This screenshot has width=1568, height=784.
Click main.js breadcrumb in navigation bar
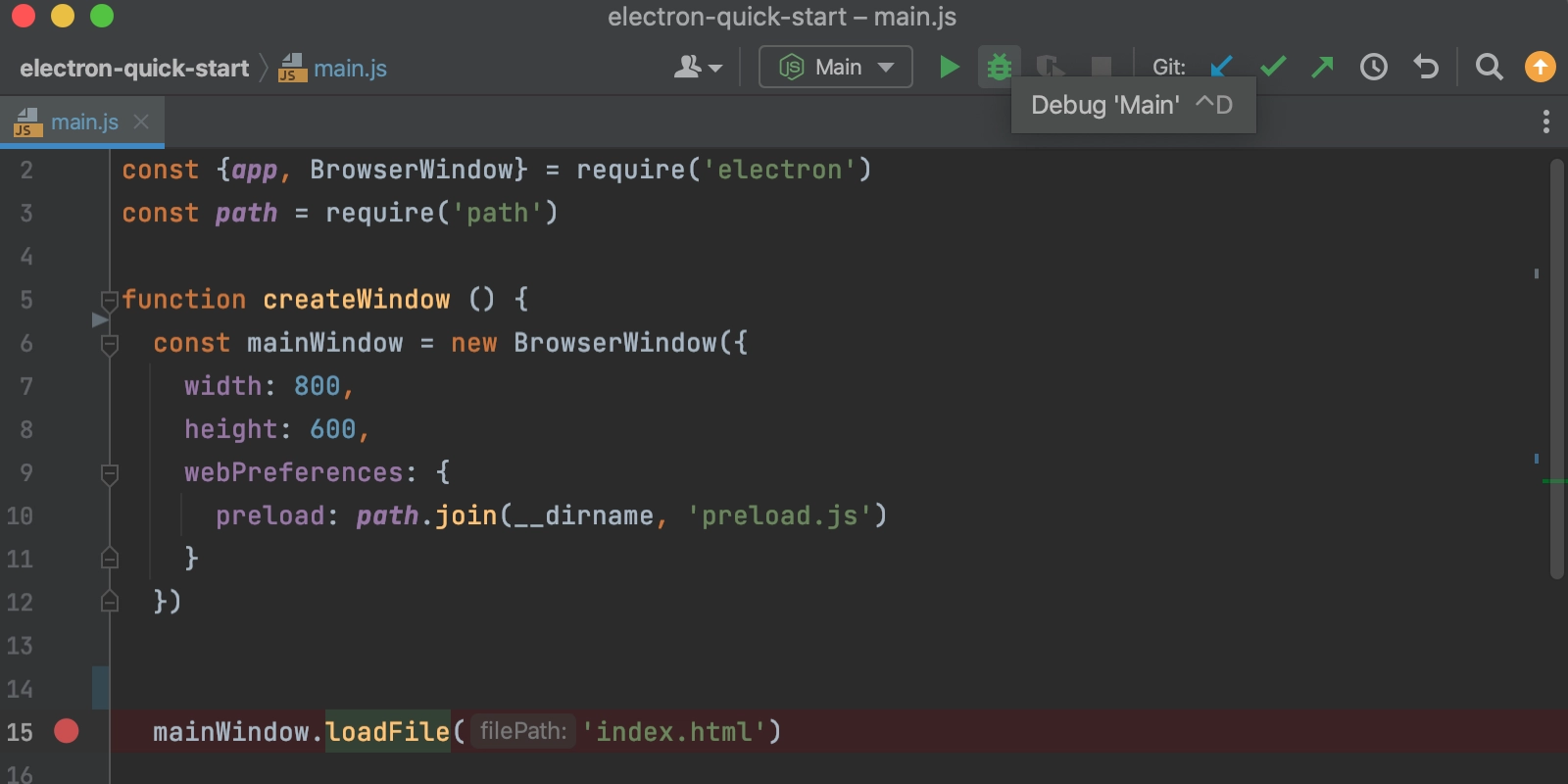pos(333,68)
